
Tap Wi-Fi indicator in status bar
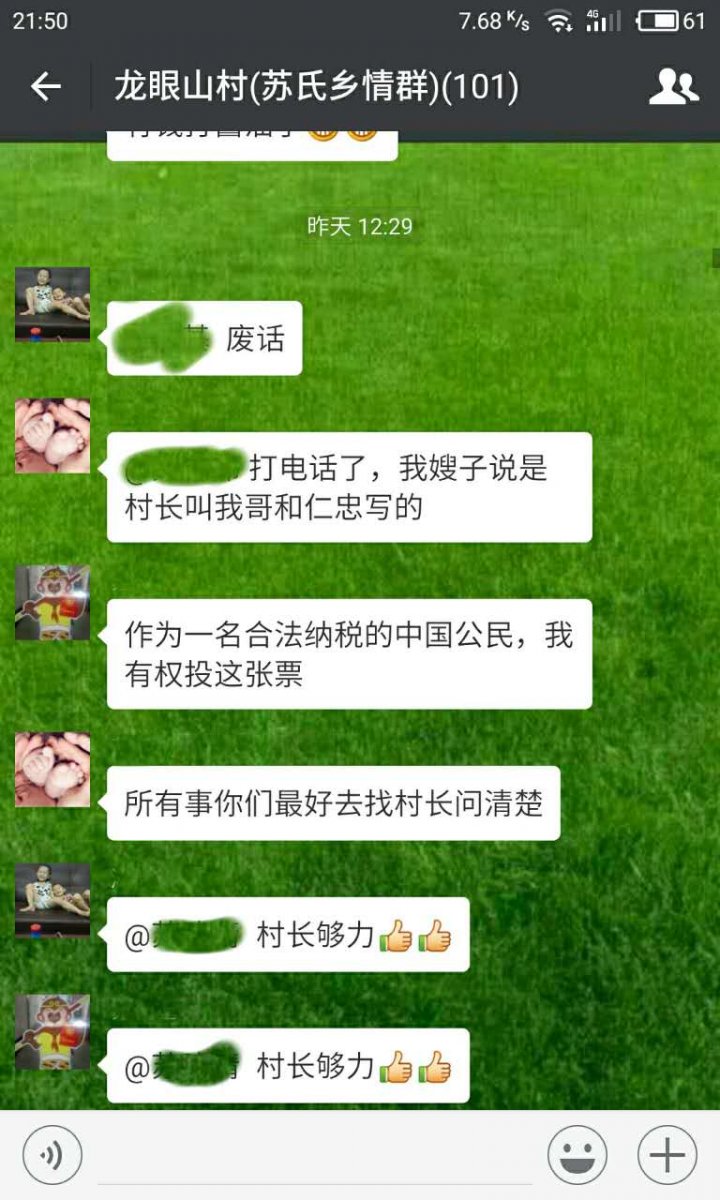[x=558, y=20]
